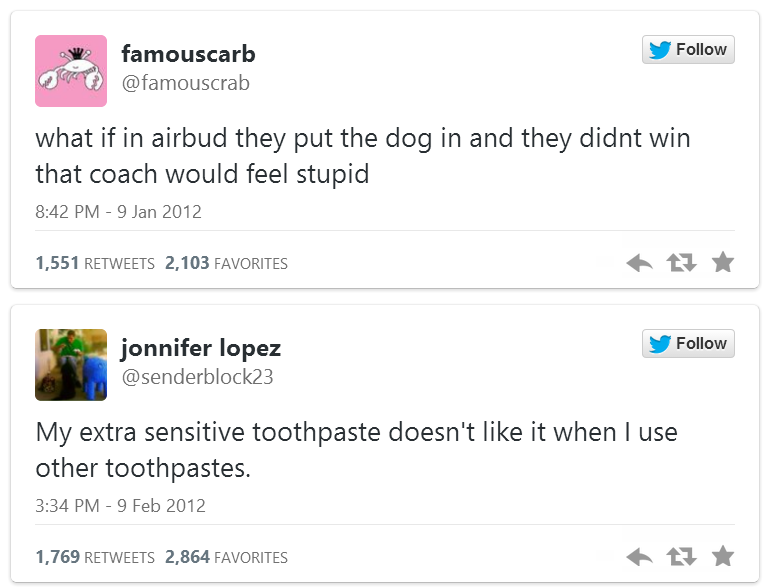
Task: View the 1,551 retweets list
Action: pos(95,264)
